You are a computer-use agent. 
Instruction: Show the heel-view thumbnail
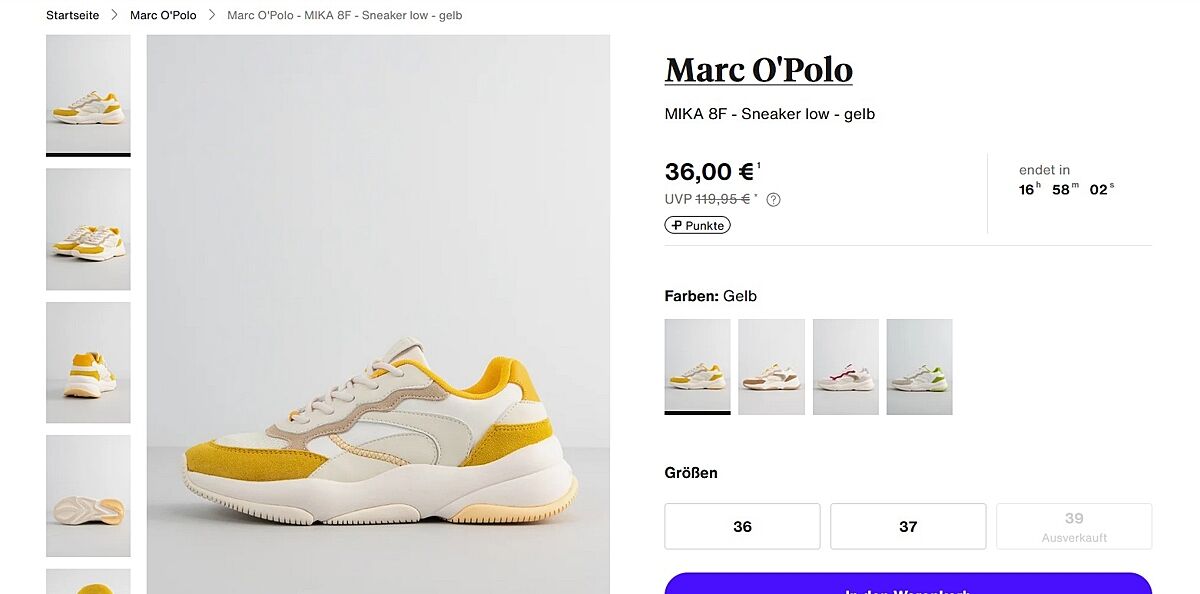point(88,362)
